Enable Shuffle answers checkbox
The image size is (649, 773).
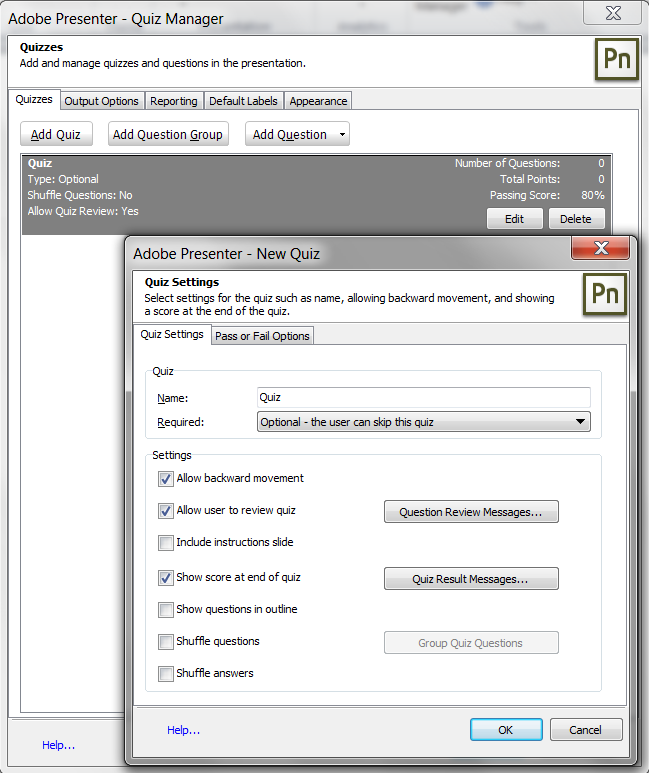166,674
